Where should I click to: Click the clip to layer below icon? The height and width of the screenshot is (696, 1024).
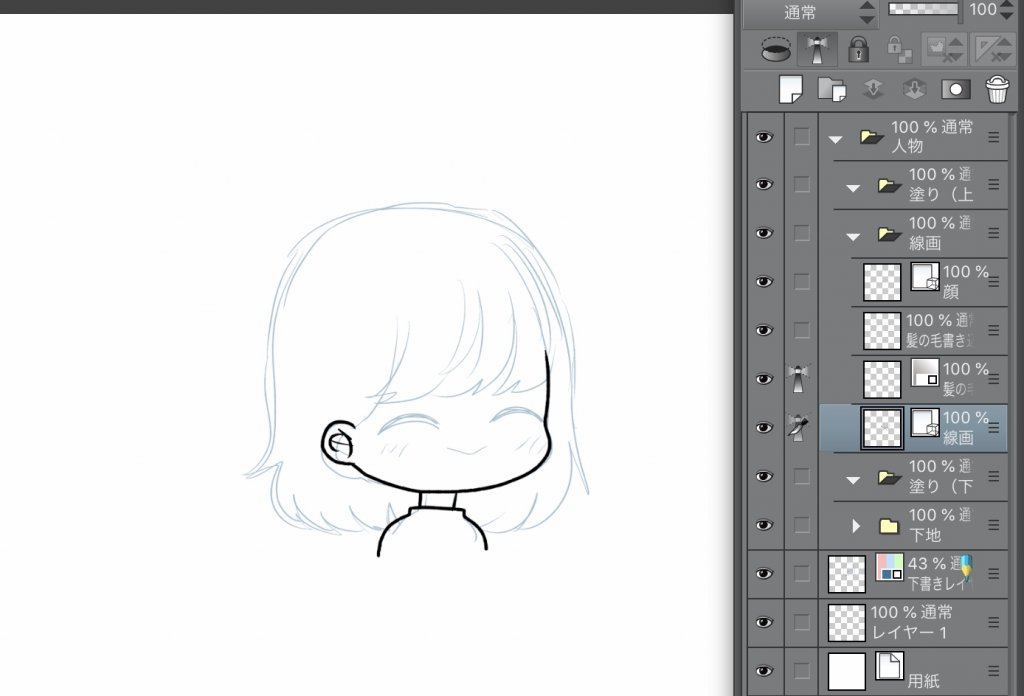pos(776,49)
